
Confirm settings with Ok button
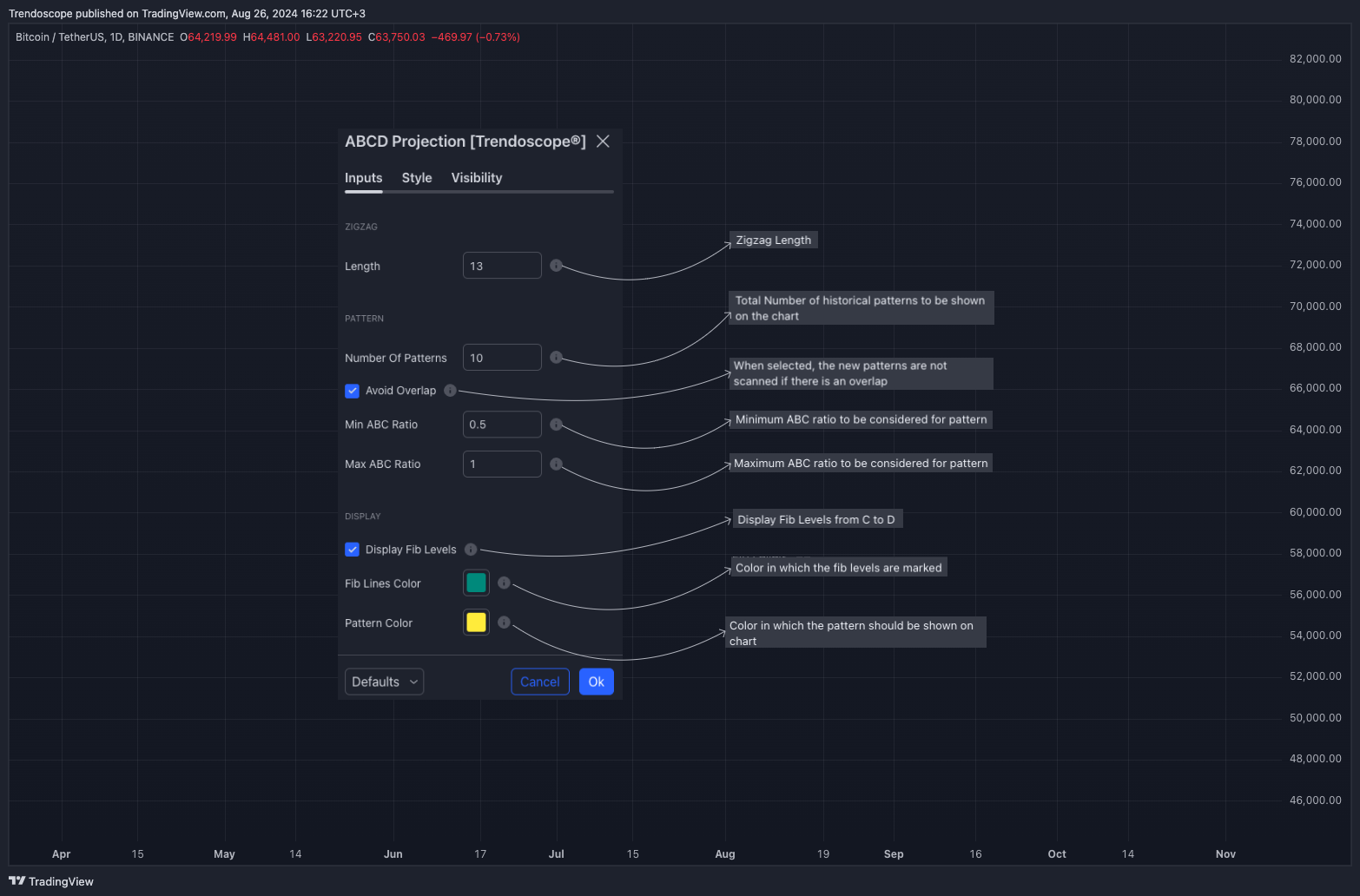point(597,682)
